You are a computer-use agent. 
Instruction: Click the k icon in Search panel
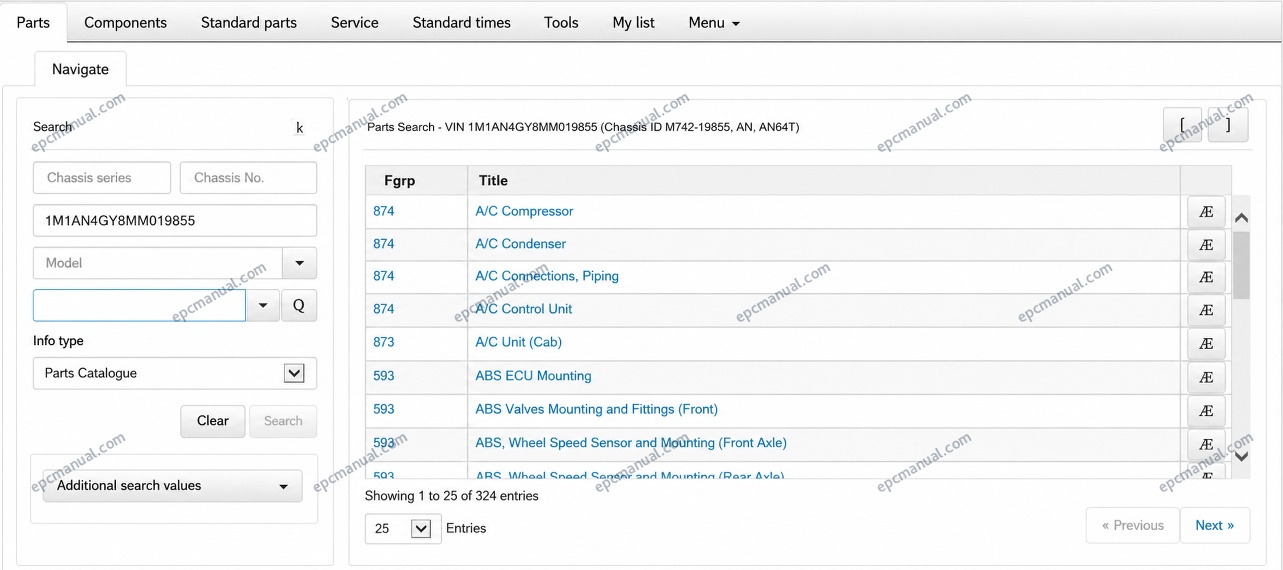299,128
